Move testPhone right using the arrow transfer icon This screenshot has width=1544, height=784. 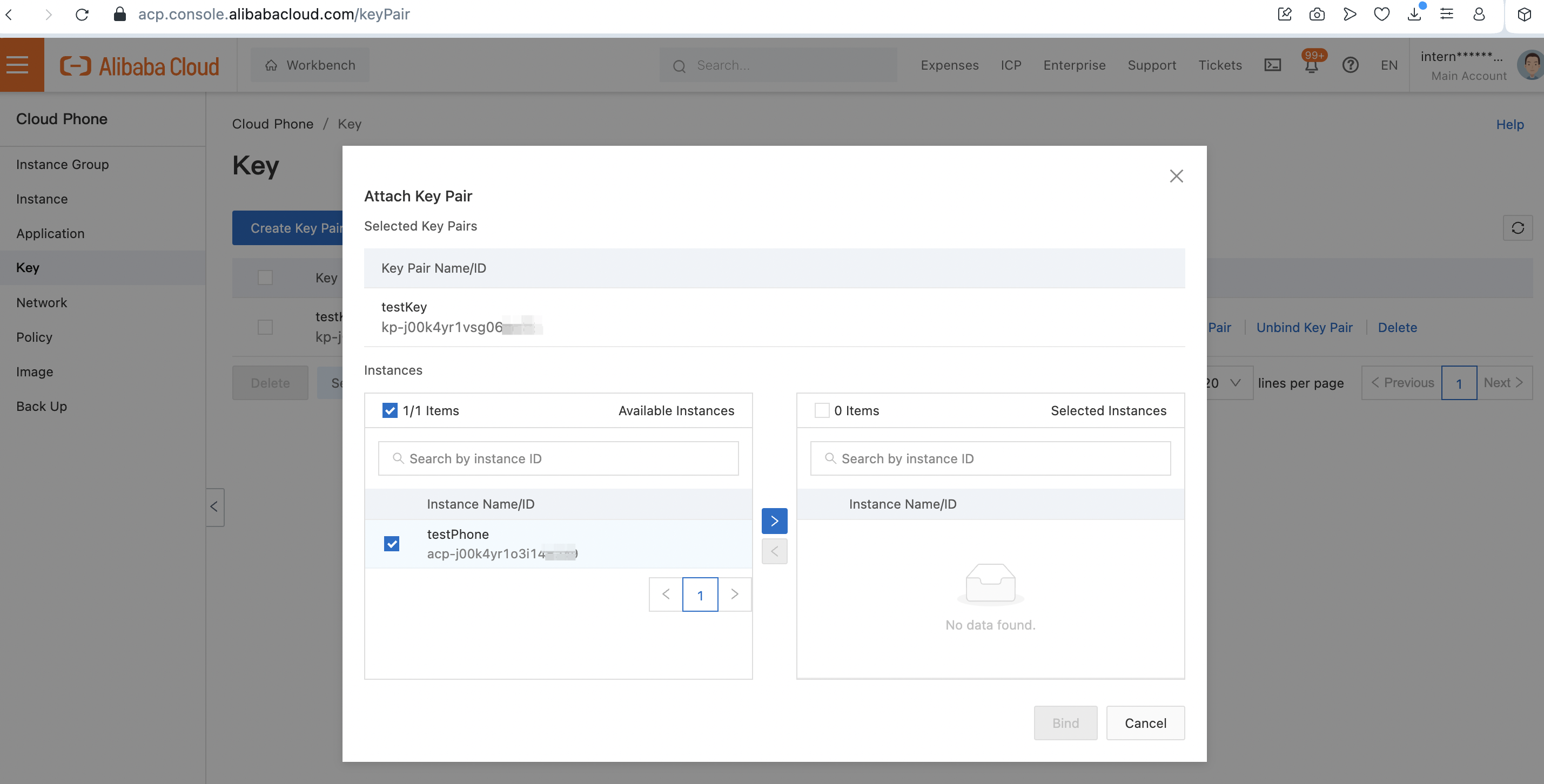774,521
